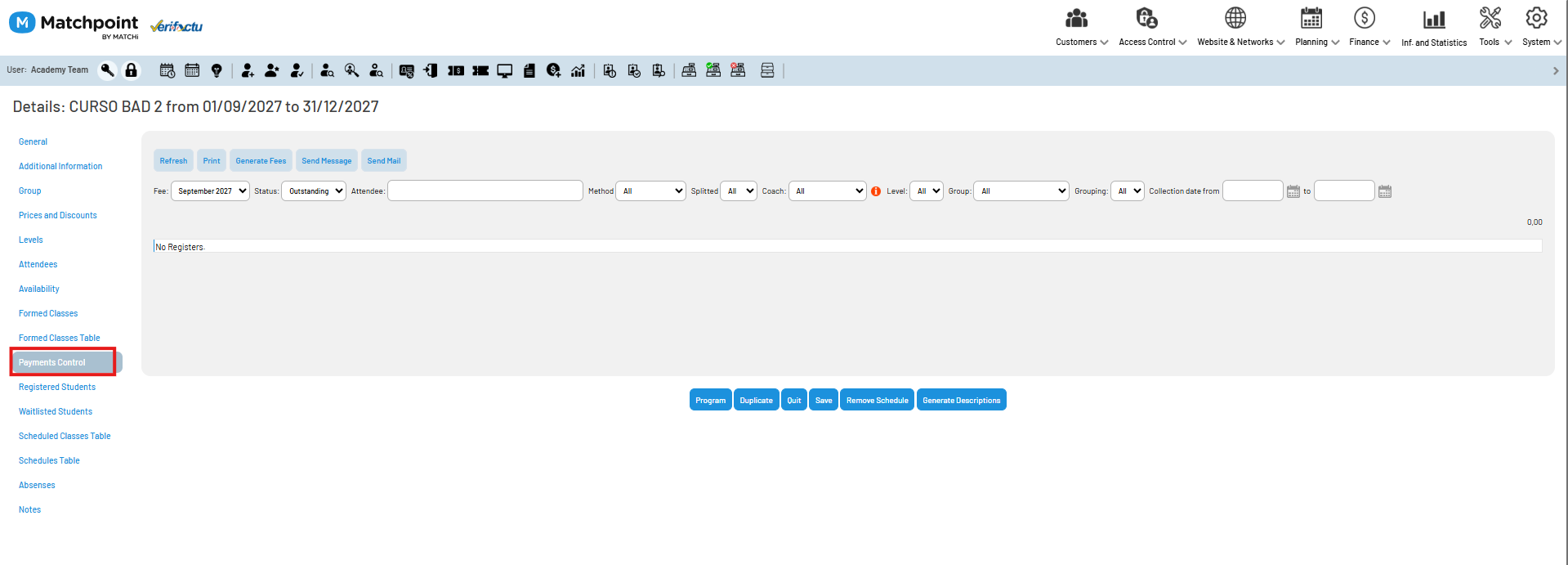Click the orange information icon beside Coach

(876, 191)
